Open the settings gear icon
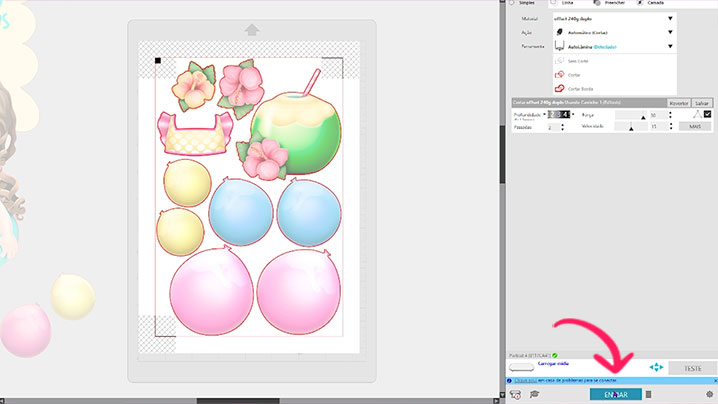This screenshot has width=718, height=404. [x=709, y=394]
